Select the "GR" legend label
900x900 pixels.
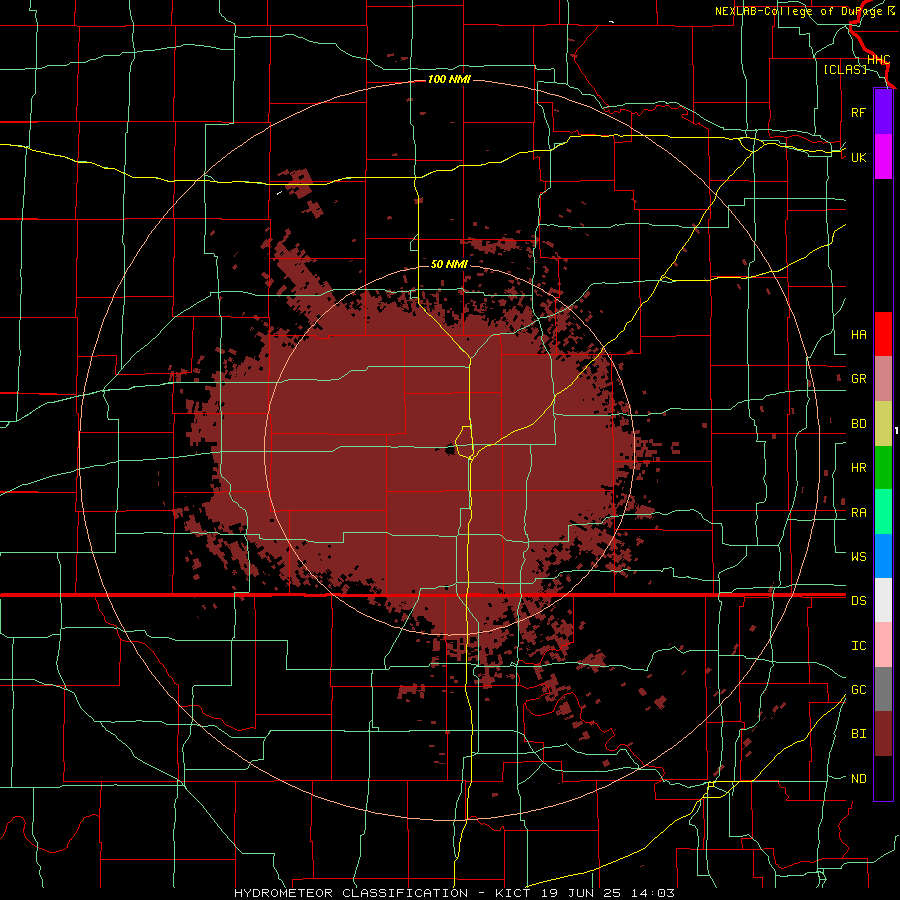click(x=858, y=379)
